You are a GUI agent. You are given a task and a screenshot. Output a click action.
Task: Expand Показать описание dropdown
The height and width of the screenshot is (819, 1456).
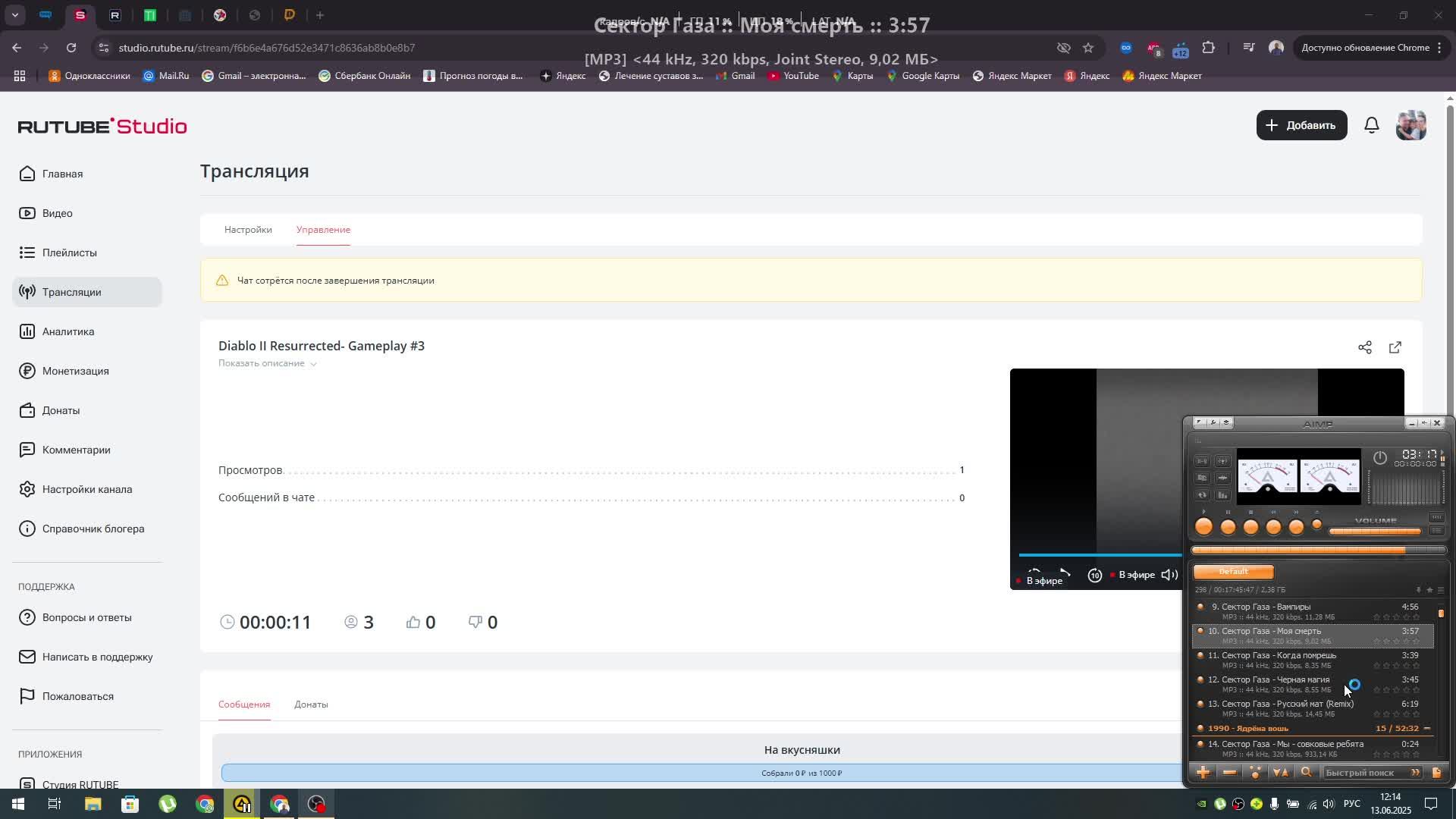(x=268, y=363)
